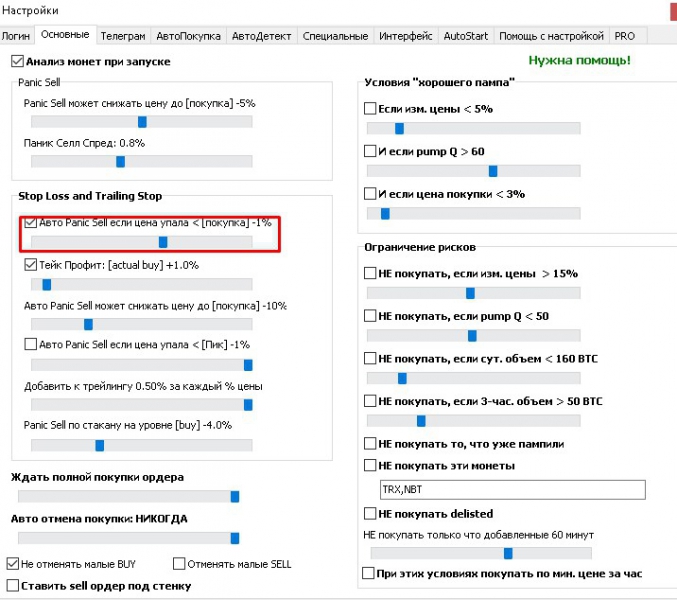Enable НЕ покупать delisted checkbox
The height and width of the screenshot is (600, 677).
point(370,513)
